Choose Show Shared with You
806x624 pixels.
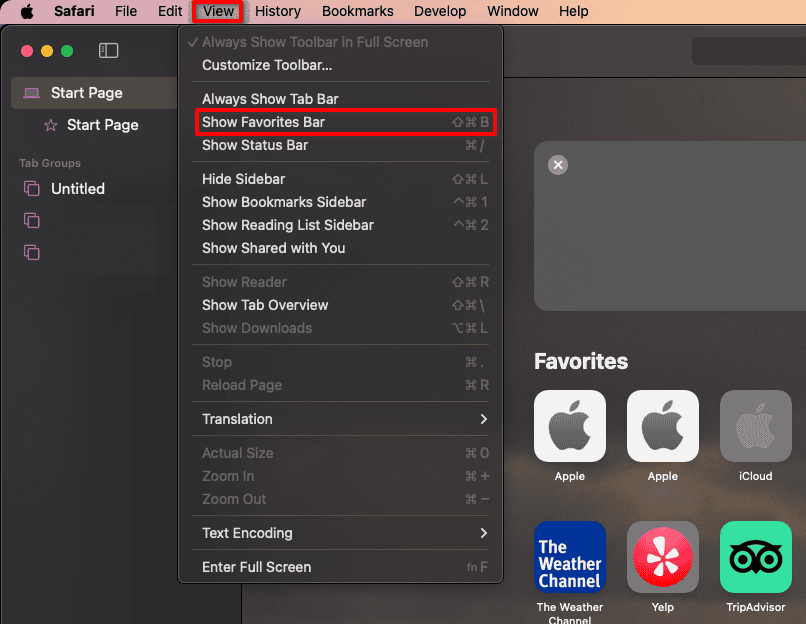coord(340,248)
